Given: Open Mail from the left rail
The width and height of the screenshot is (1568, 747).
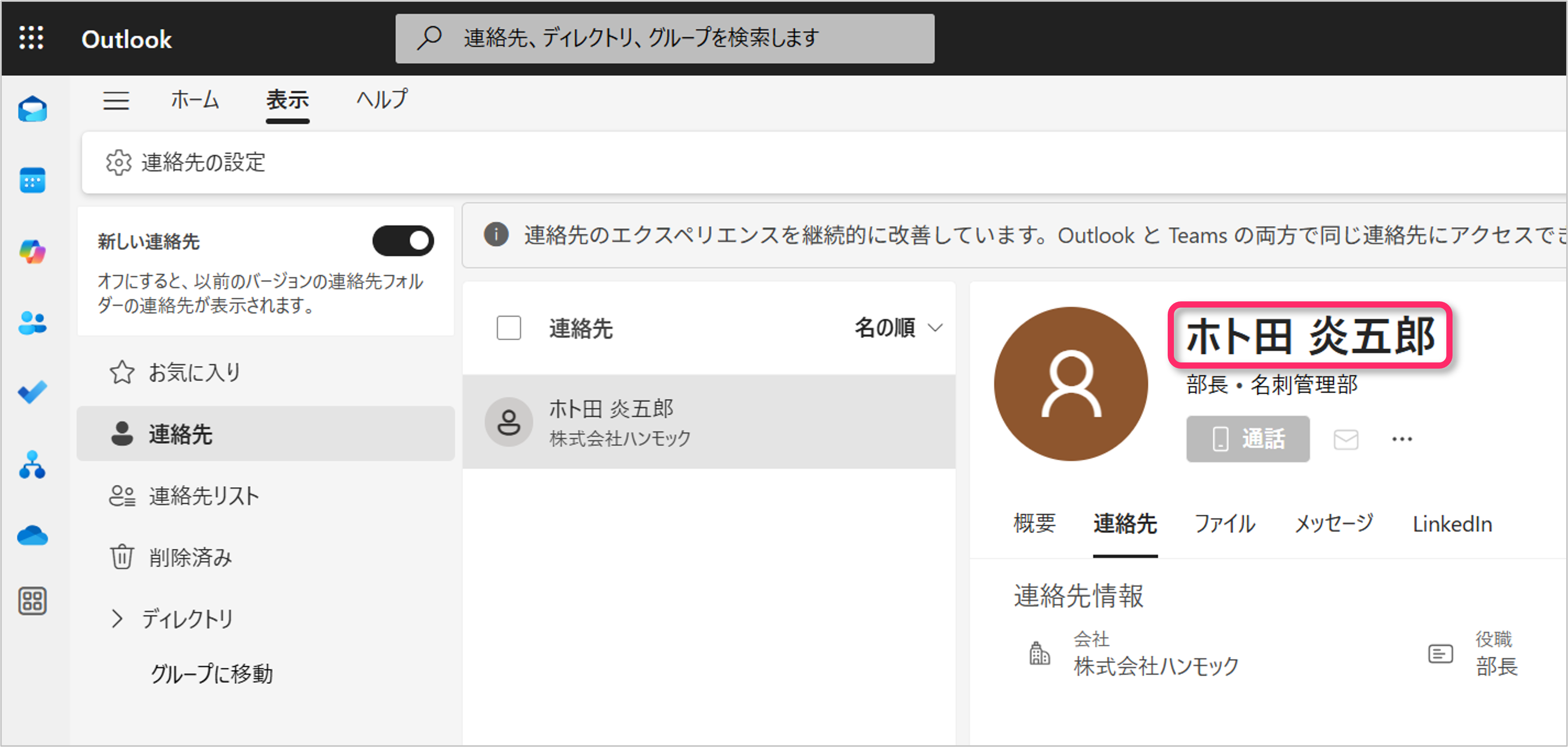Looking at the screenshot, I should pyautogui.click(x=32, y=110).
